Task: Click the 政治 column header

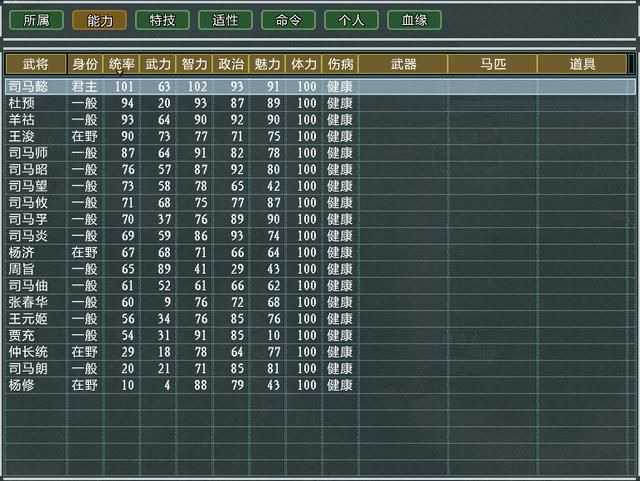Action: 231,64
